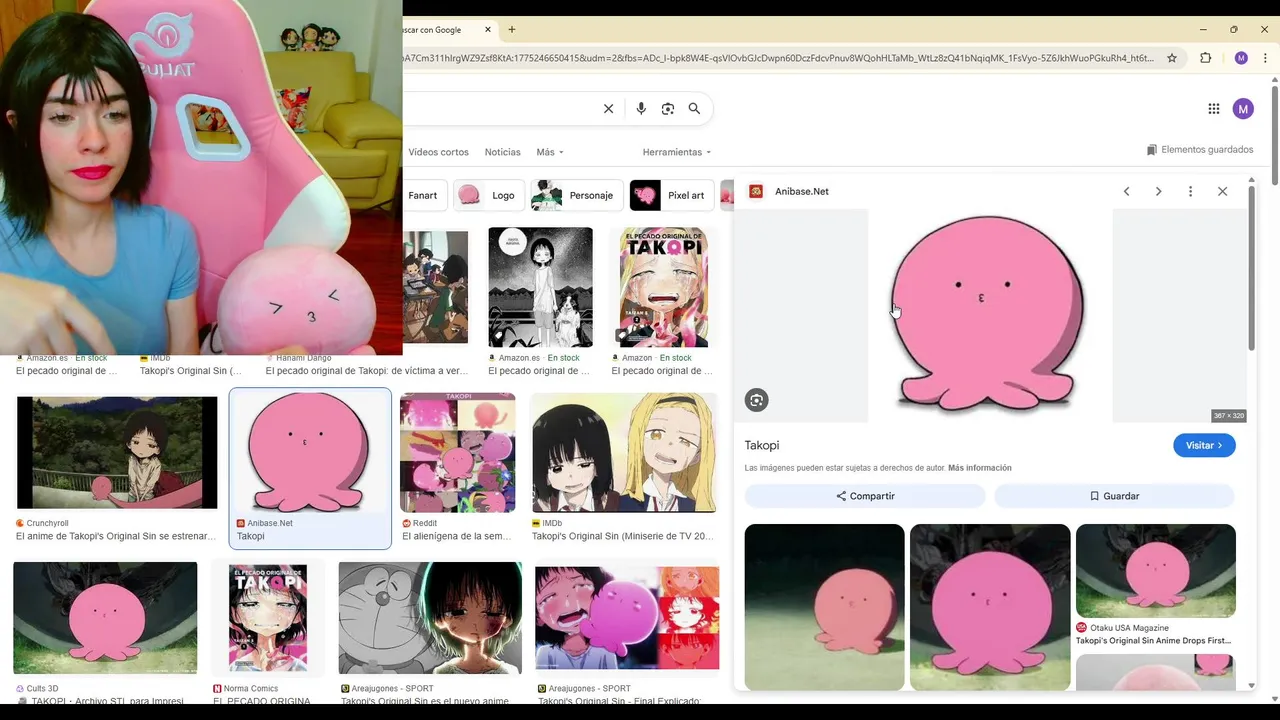1280x720 pixels.
Task: Select the Anibase.Net Takopi thumbnail result
Action: click(x=310, y=452)
